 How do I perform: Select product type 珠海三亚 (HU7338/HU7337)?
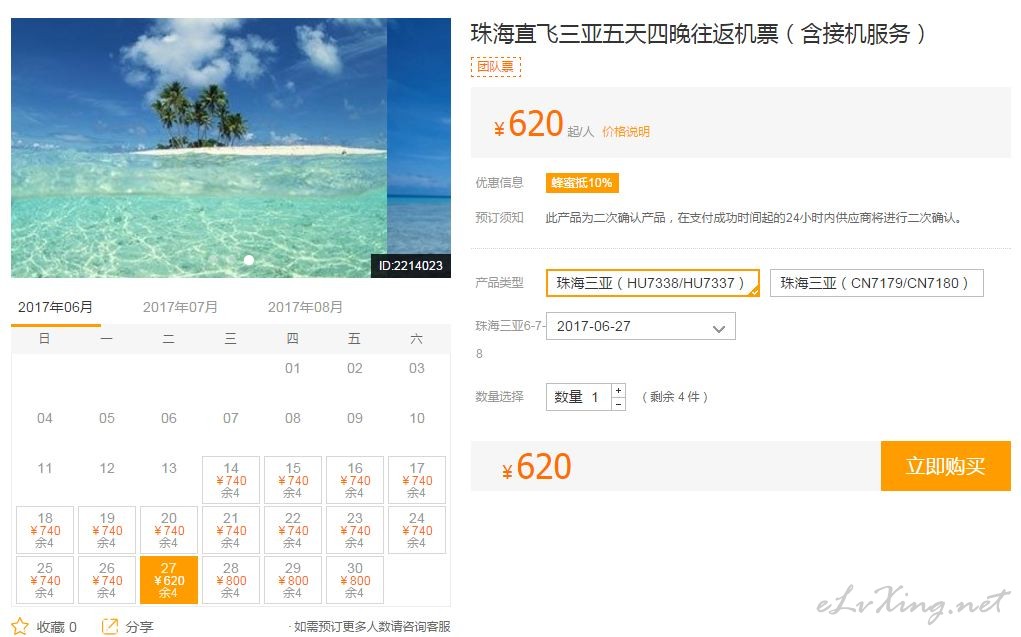click(652, 283)
